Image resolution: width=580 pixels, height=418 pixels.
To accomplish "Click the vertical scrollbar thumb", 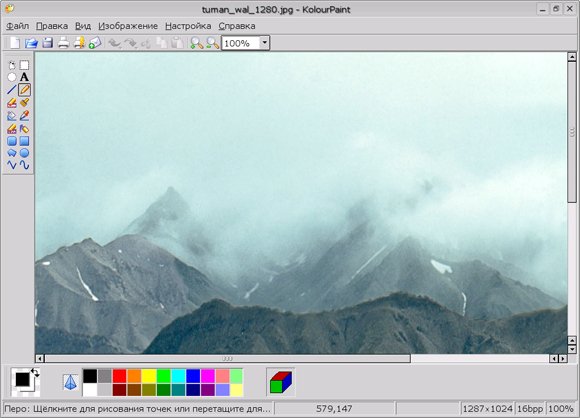I will click(572, 132).
